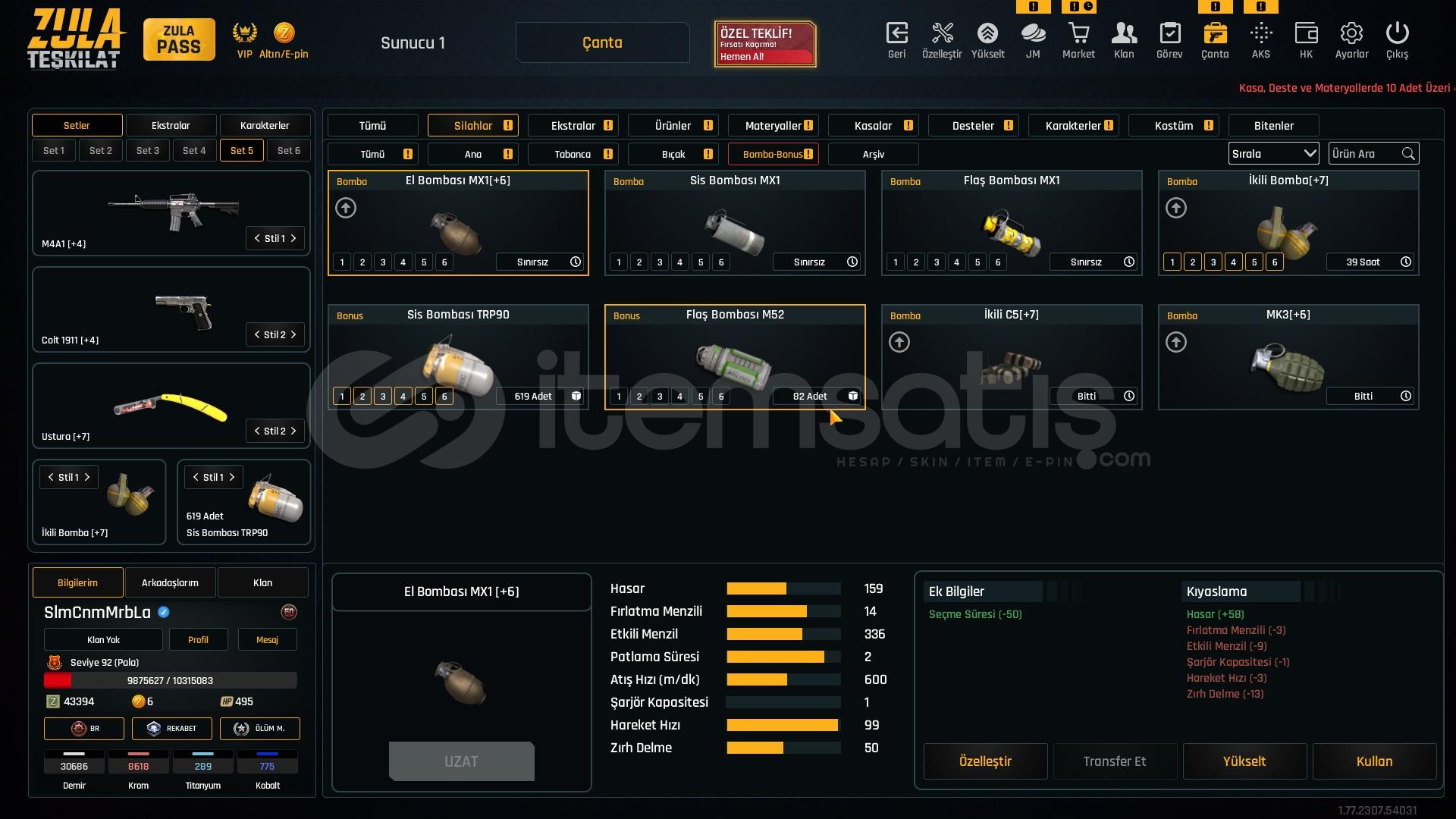Click the search magnifier in Ürün Ara
Screen dimensions: 1456x819
click(1408, 154)
